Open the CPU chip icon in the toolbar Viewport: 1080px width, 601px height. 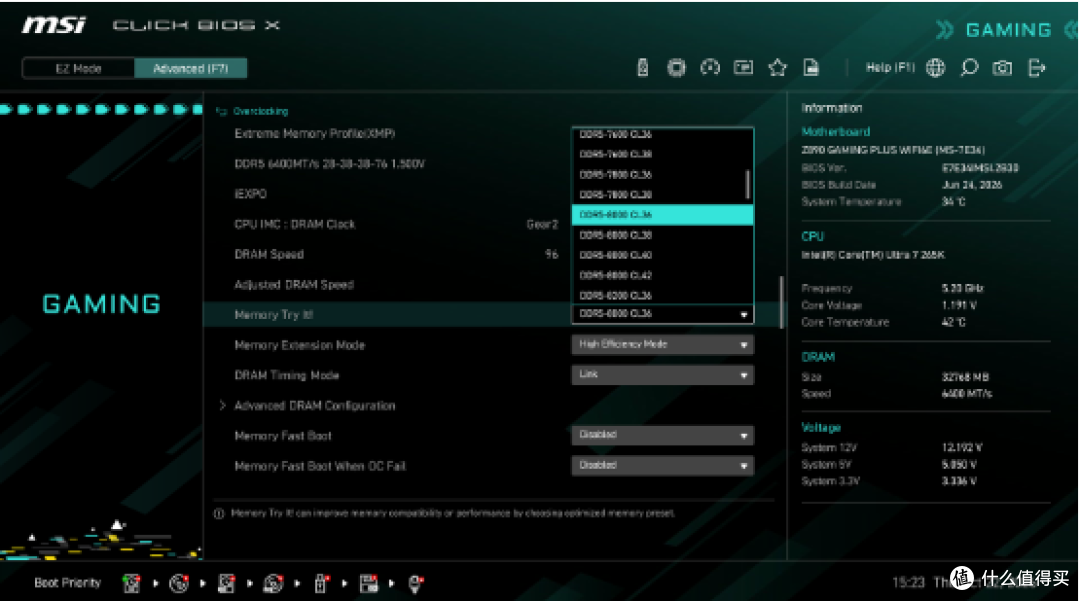[x=676, y=67]
